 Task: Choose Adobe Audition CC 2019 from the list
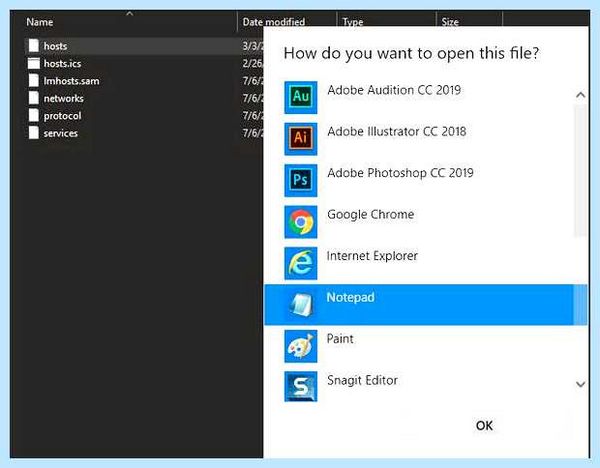394,90
